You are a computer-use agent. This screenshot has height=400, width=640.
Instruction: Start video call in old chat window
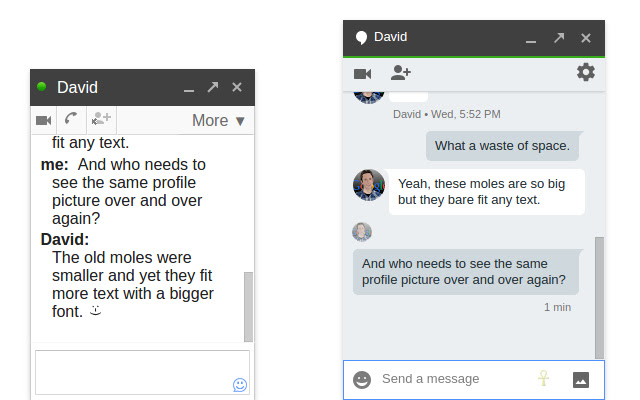click(x=44, y=121)
